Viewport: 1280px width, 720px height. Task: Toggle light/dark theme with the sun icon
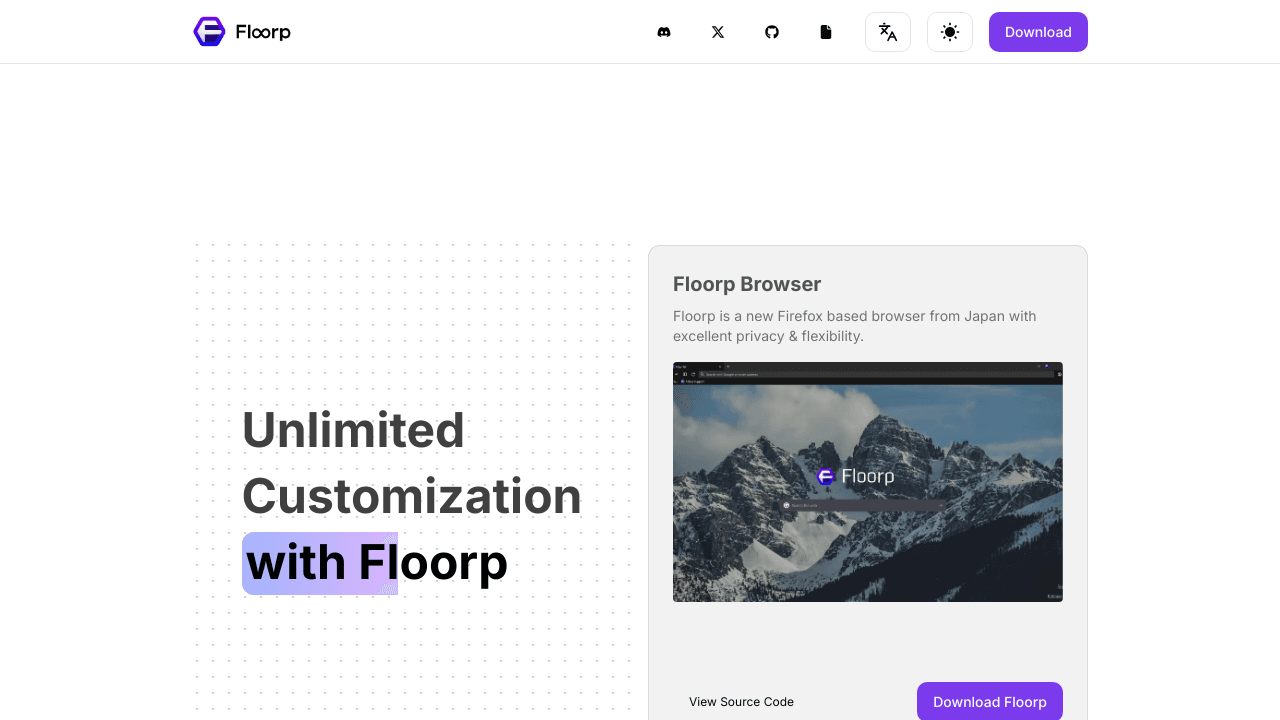pyautogui.click(x=949, y=31)
